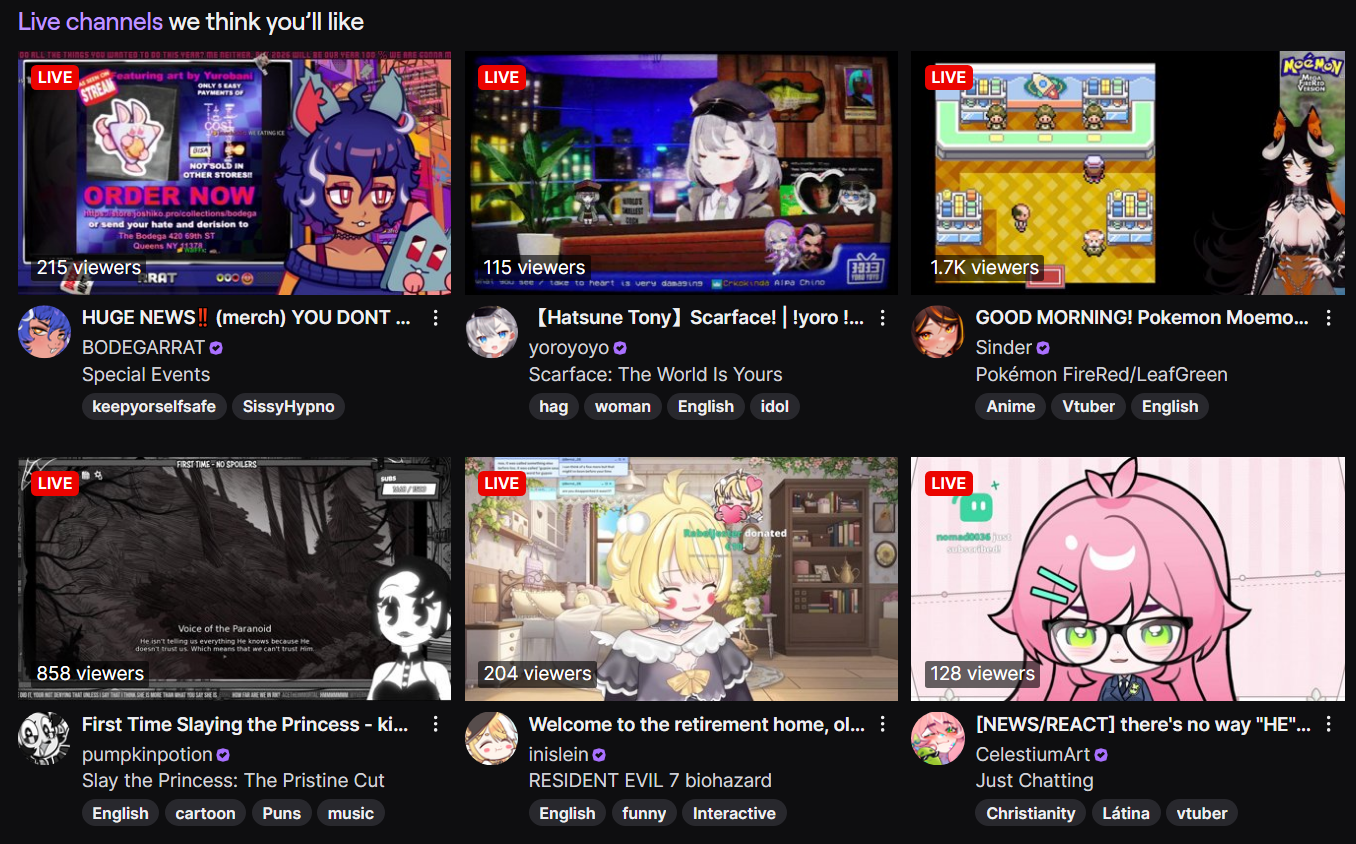
Task: Open more options for Sinder's stream
Action: [1328, 318]
